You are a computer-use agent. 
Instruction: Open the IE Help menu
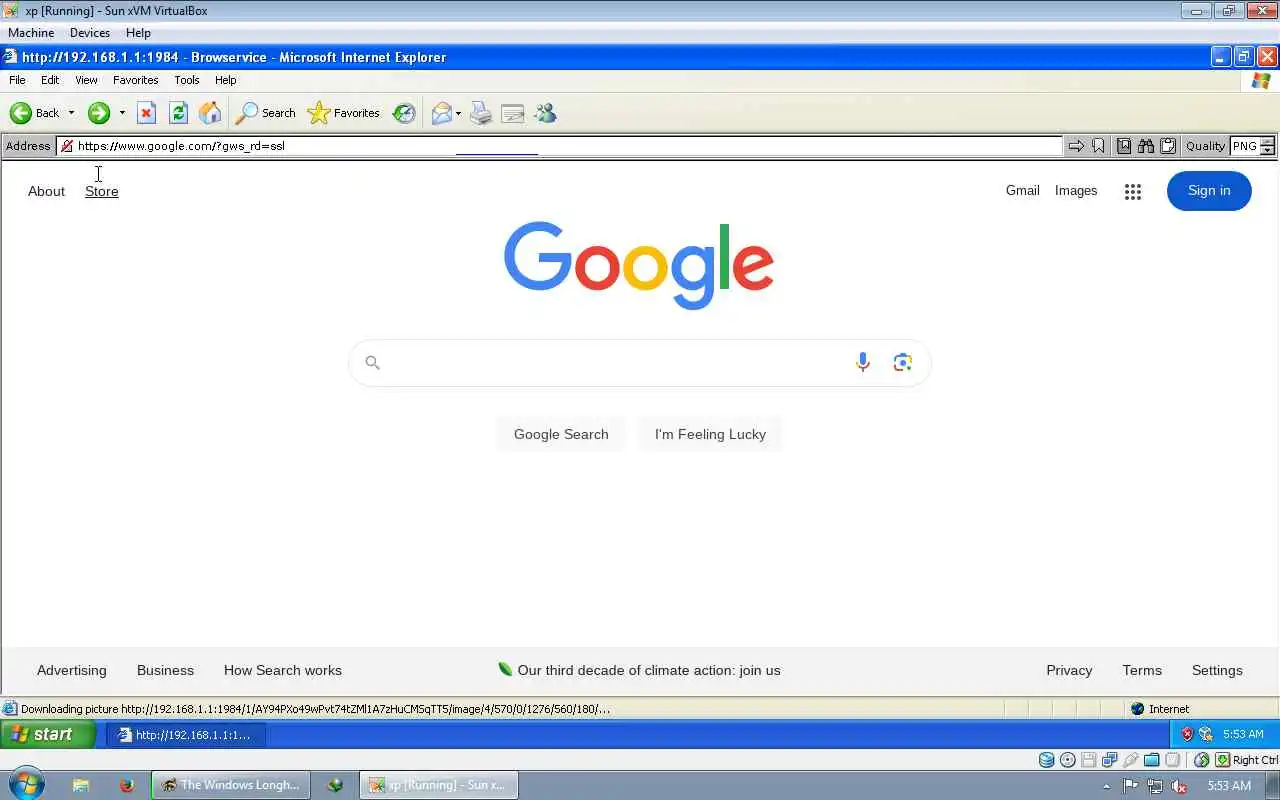(226, 80)
